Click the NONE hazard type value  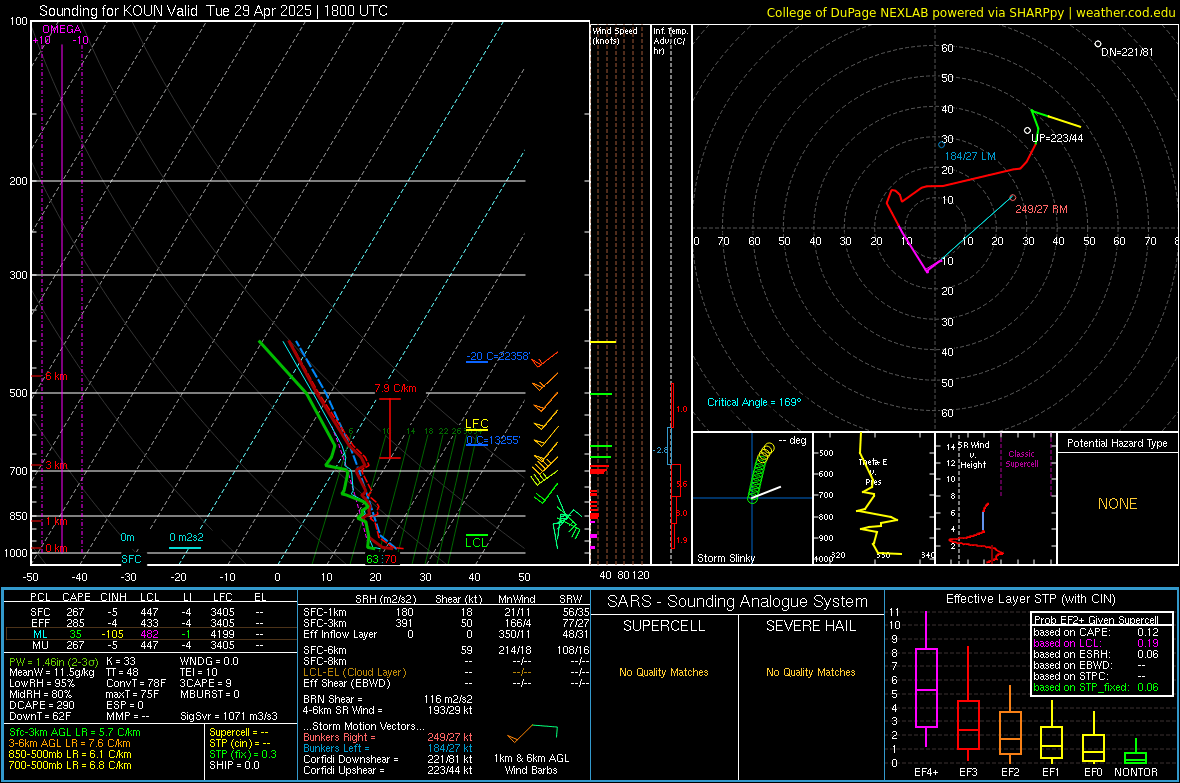(x=1117, y=504)
